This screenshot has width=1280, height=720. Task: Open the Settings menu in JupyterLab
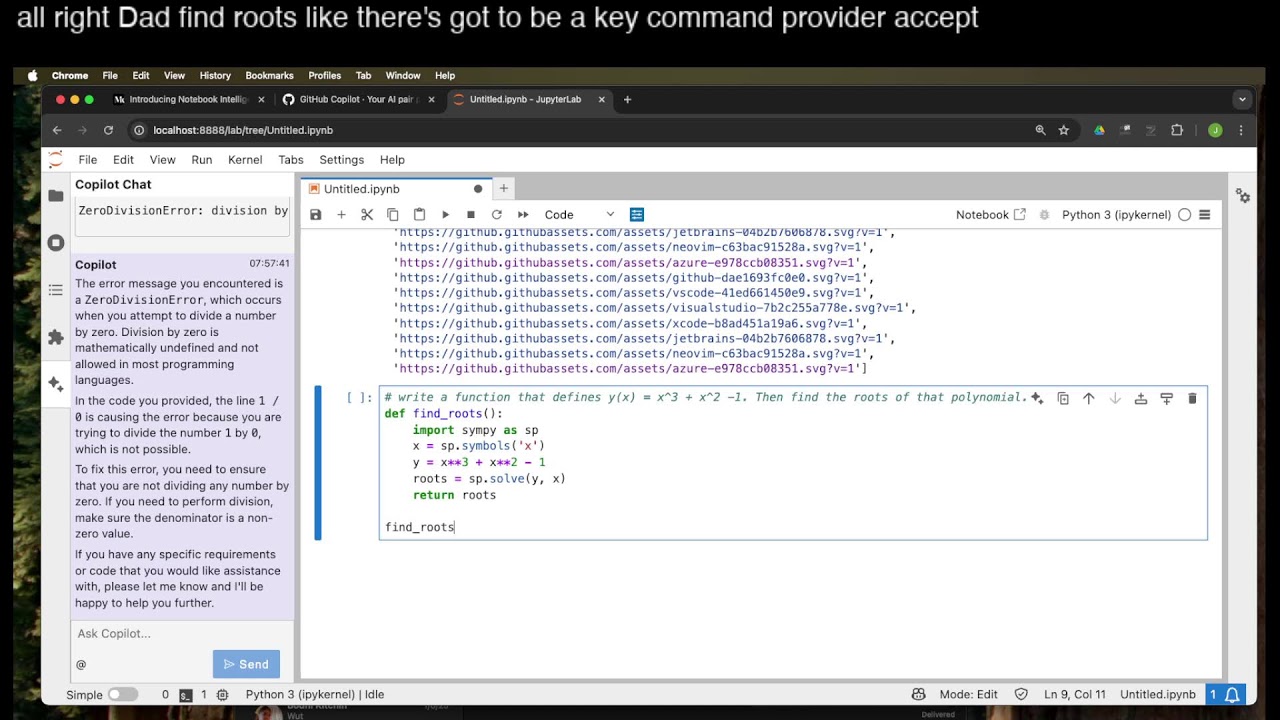341,160
